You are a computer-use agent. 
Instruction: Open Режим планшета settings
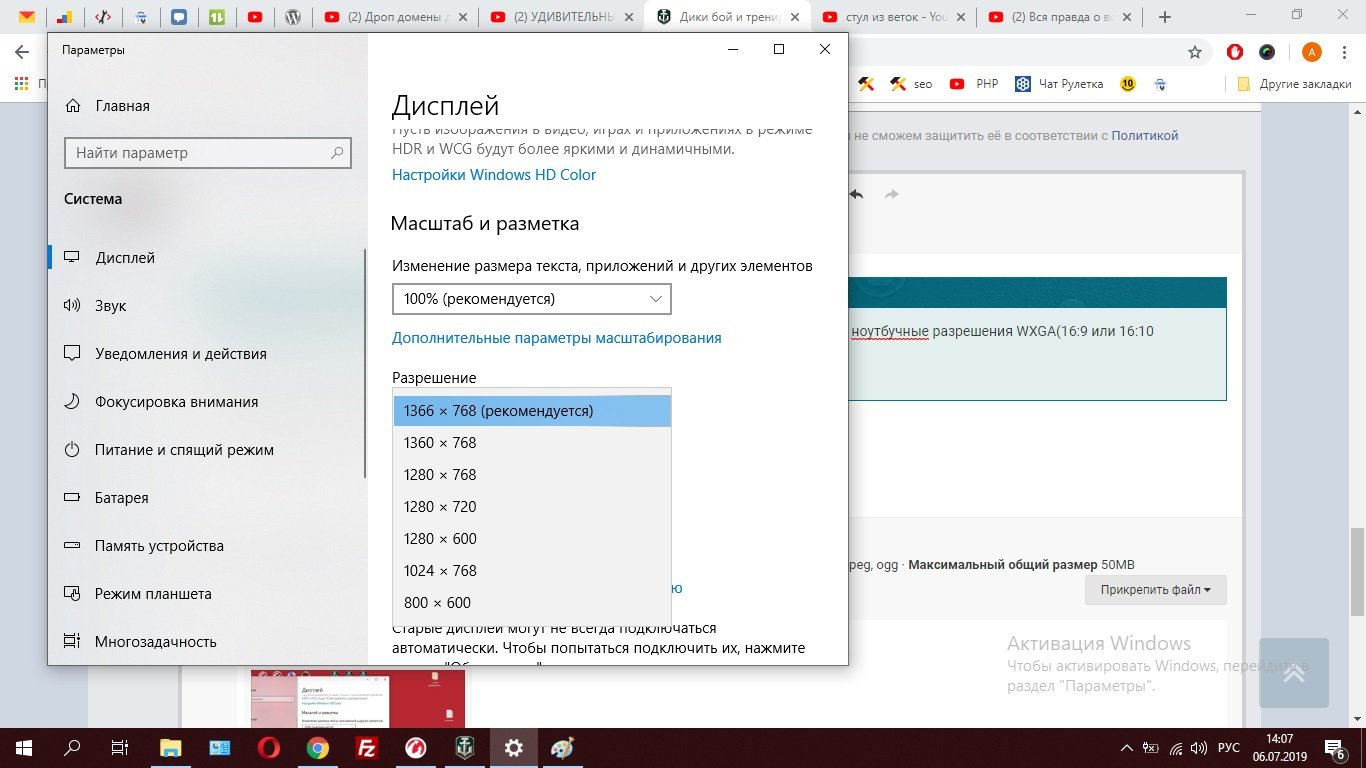[x=138, y=594]
